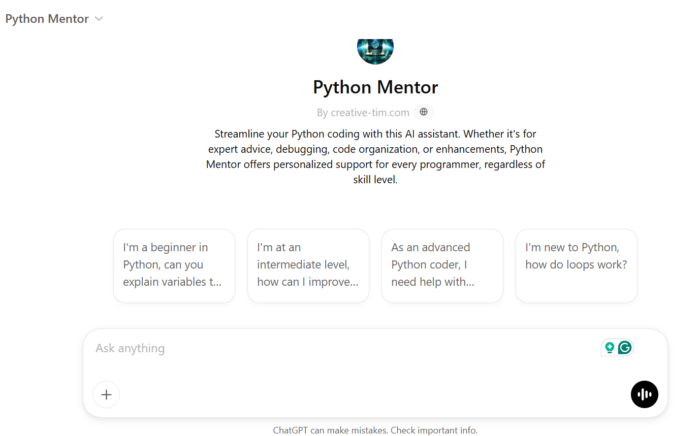Click the plus attach button

pos(106,394)
